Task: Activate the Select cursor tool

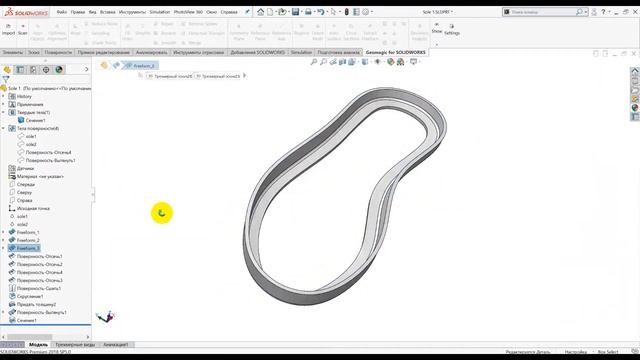Action: 333,12
